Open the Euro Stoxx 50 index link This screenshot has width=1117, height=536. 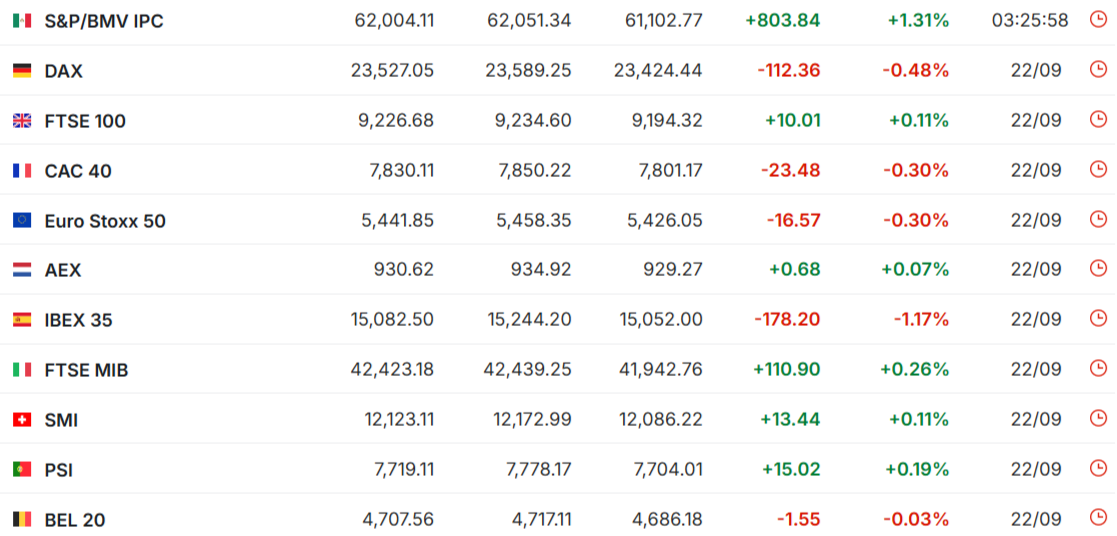click(x=105, y=221)
